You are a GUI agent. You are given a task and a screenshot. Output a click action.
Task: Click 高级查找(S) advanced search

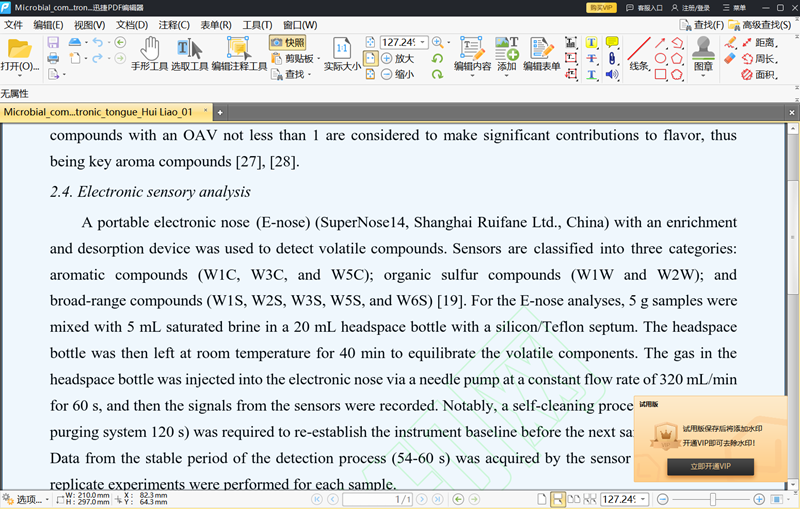(x=760, y=25)
